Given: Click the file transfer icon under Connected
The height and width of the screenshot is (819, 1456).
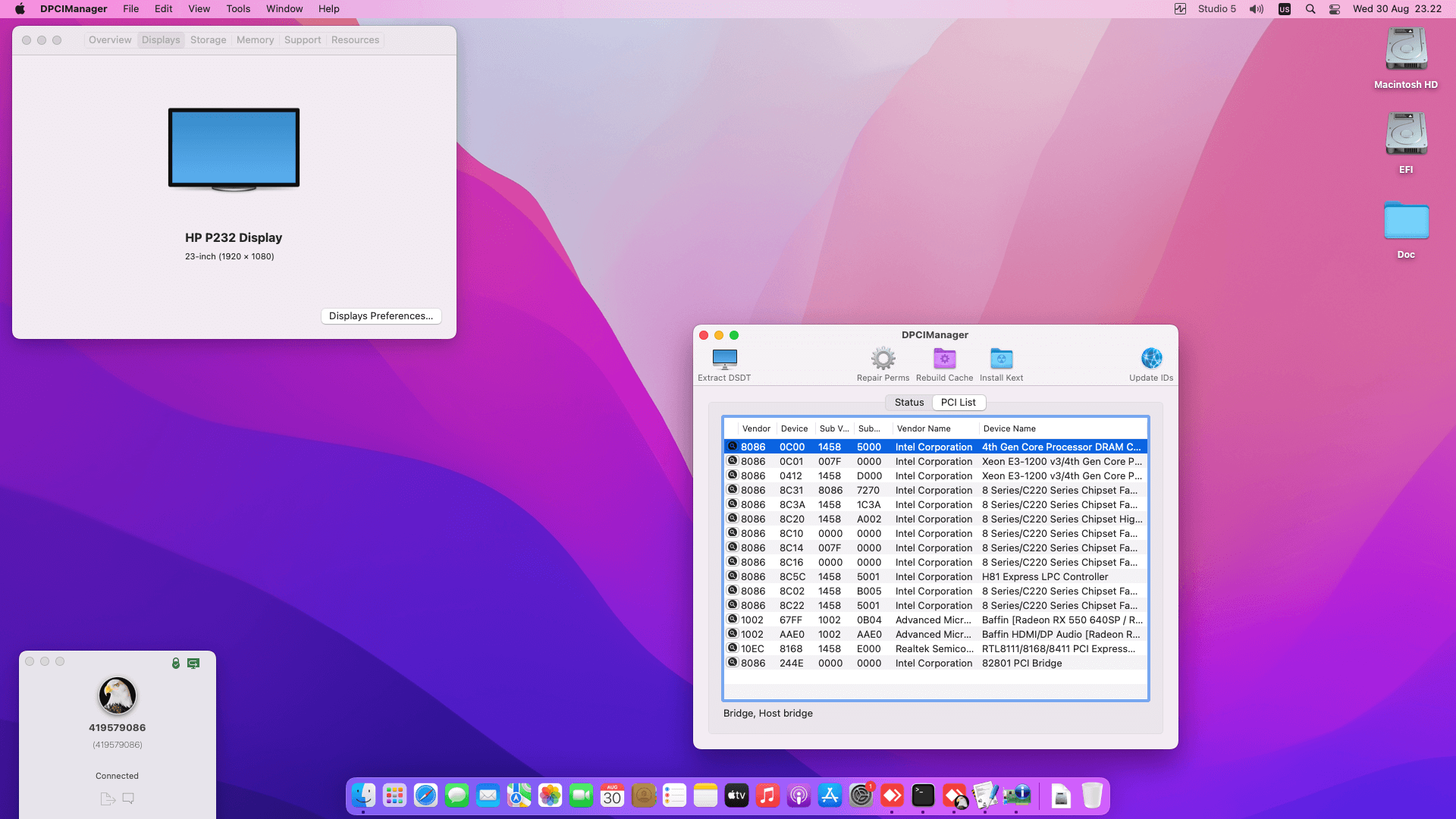Looking at the screenshot, I should (108, 799).
